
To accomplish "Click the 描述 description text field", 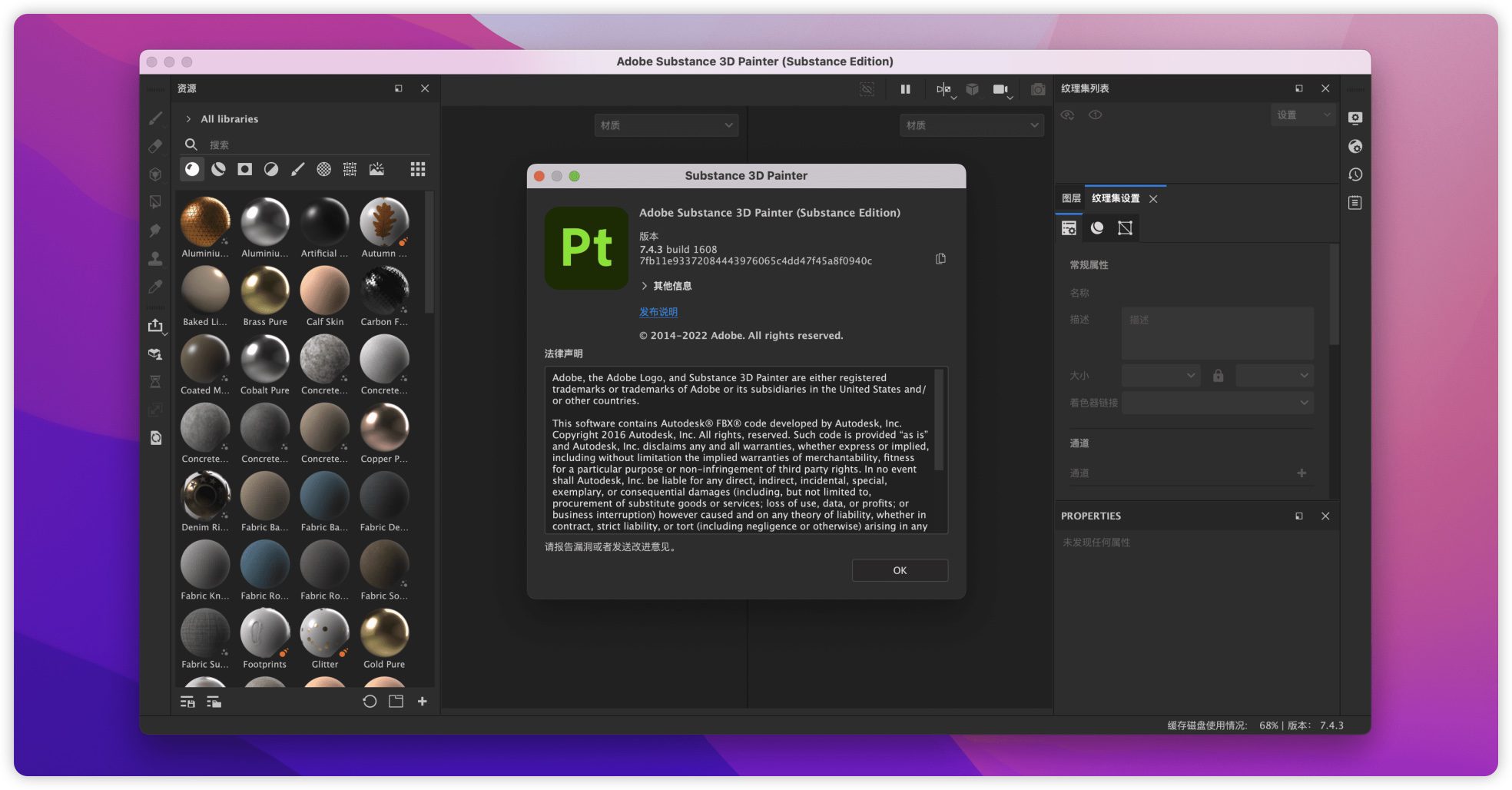I will coord(1217,334).
